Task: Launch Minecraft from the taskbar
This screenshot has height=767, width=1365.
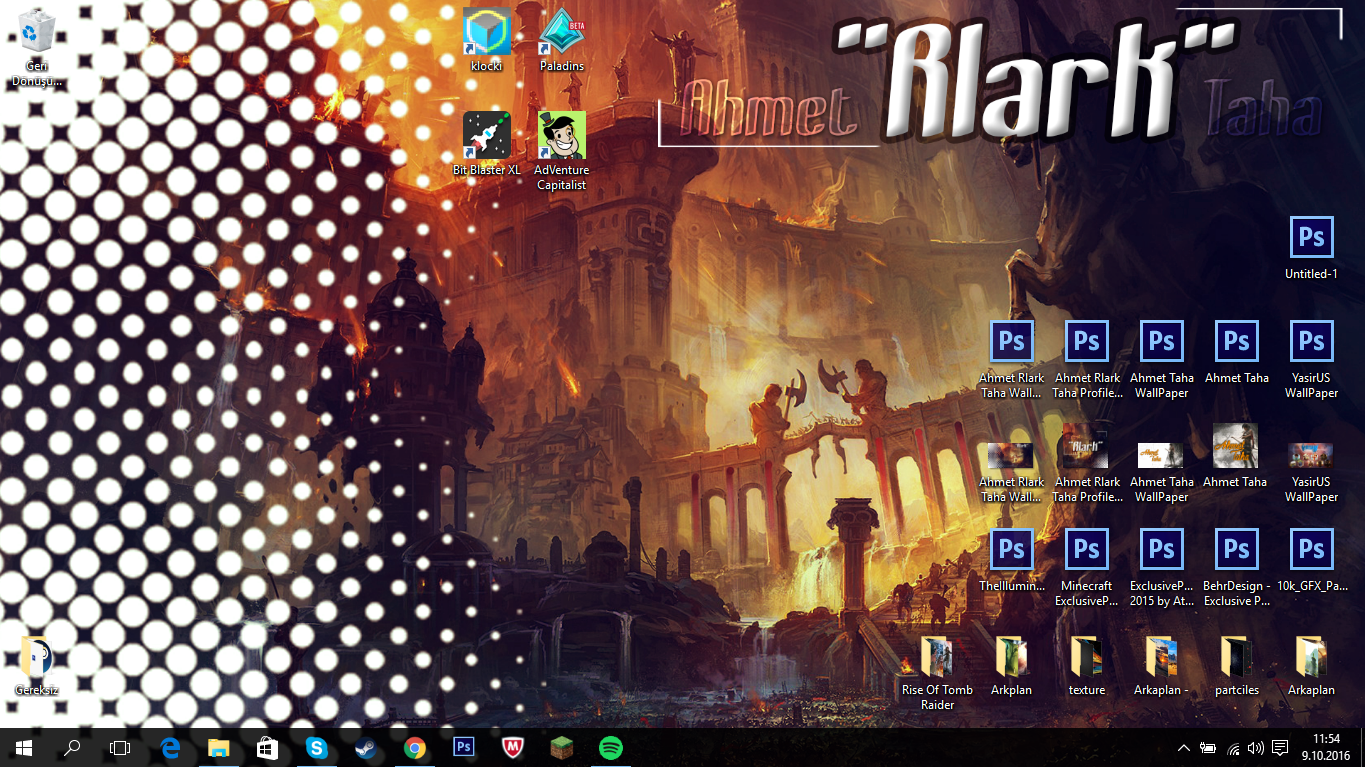Action: click(561, 747)
